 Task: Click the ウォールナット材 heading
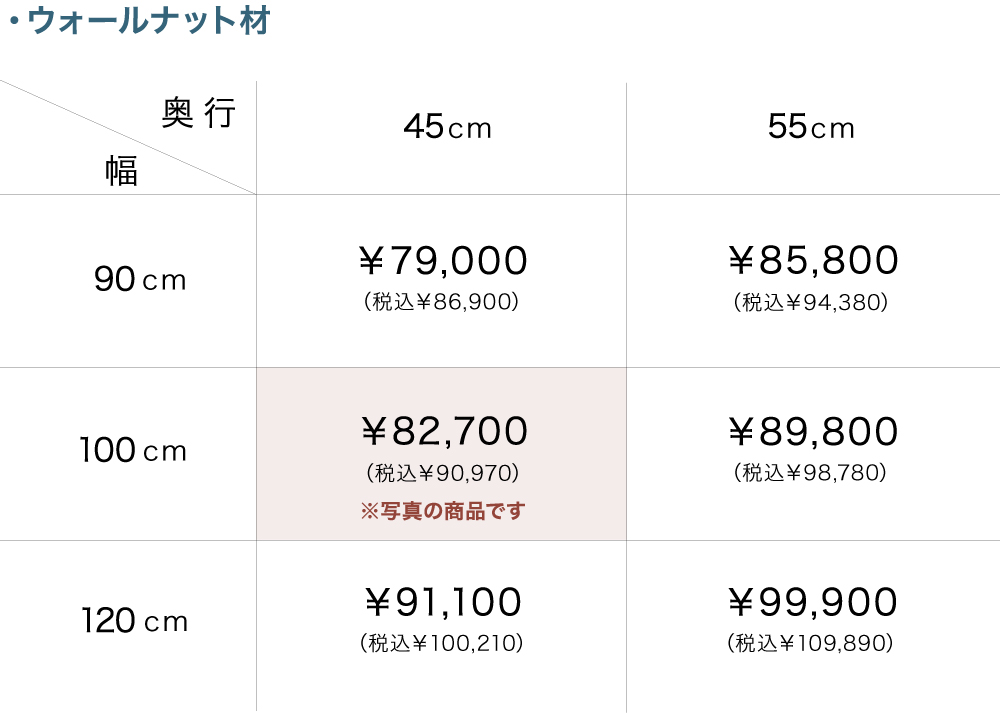click(x=147, y=22)
